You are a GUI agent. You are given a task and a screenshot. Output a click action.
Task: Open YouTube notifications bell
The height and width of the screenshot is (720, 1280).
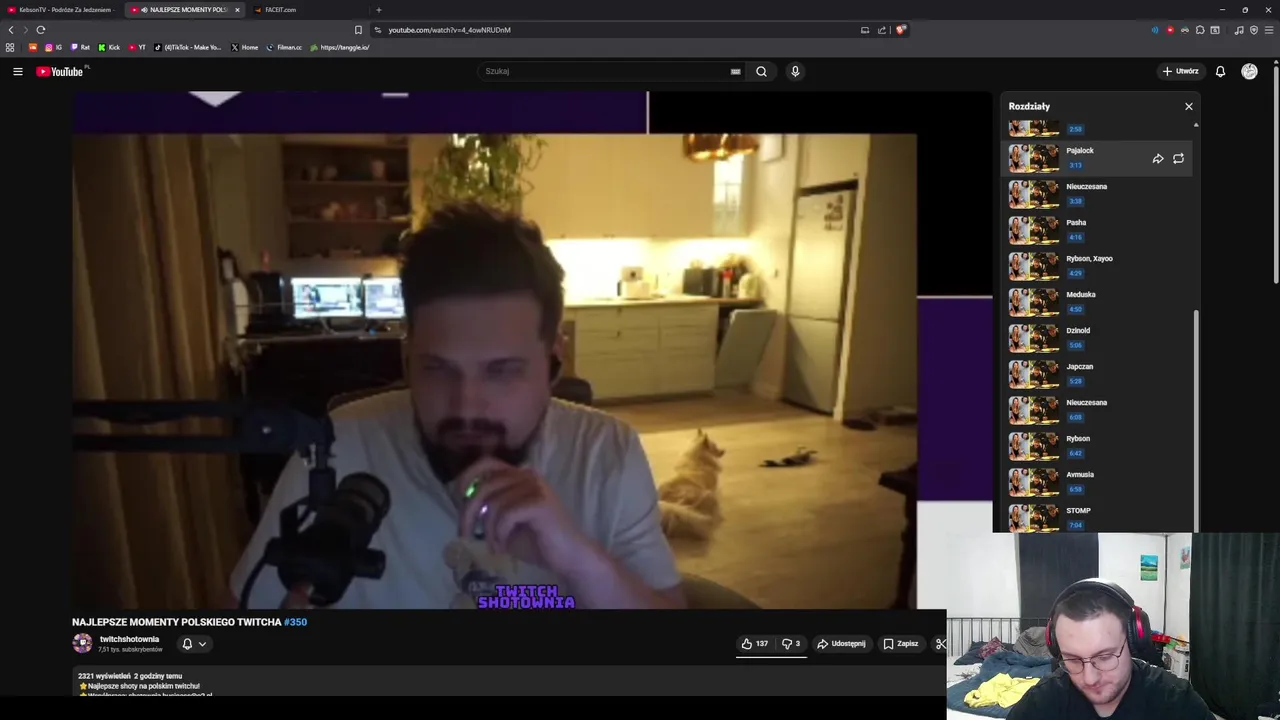coord(1220,71)
